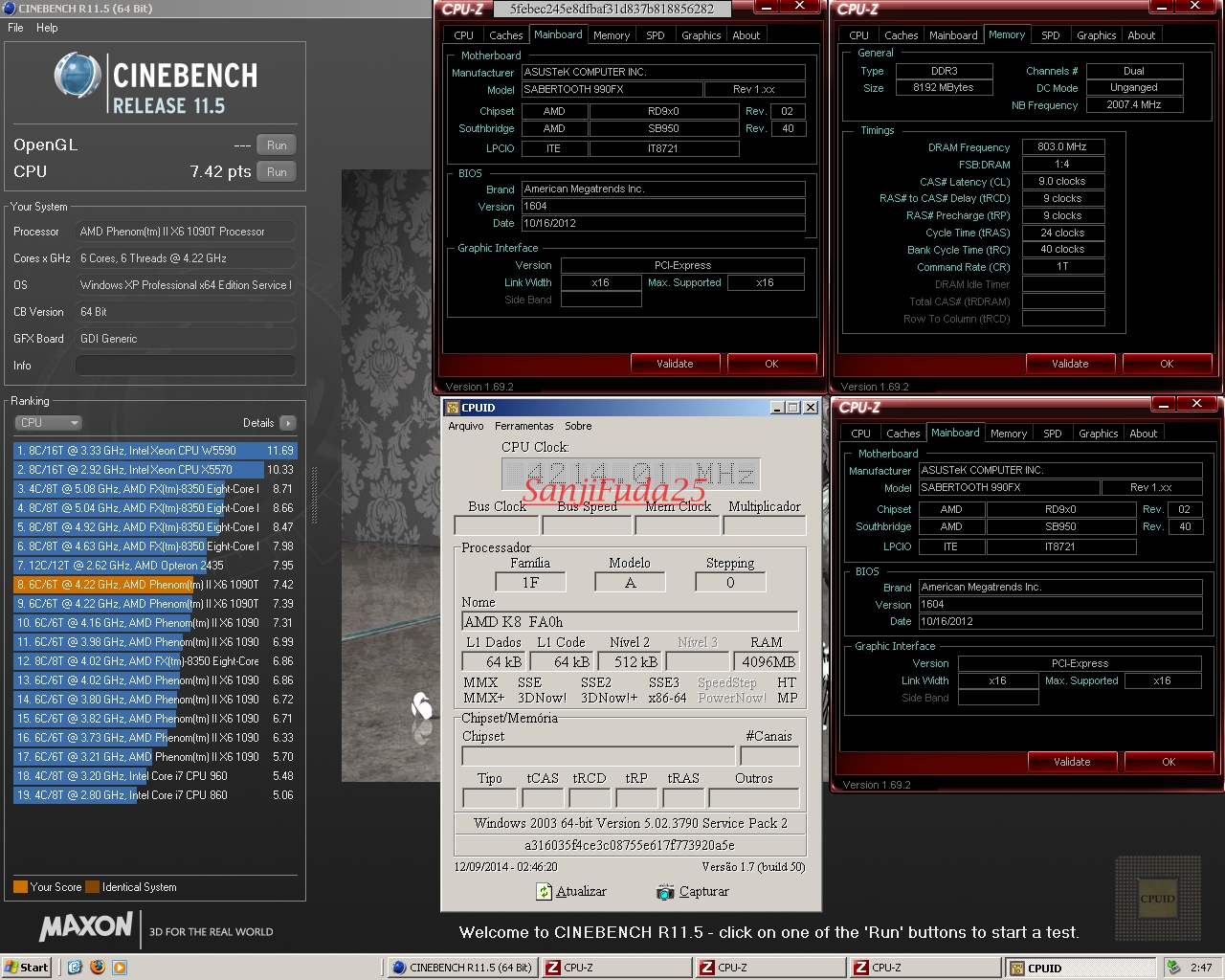
Task: Click Validate in the Memory CPU-Z window
Action: click(x=1070, y=364)
